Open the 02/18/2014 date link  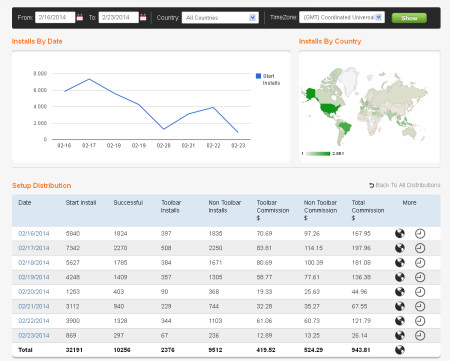click(x=34, y=263)
